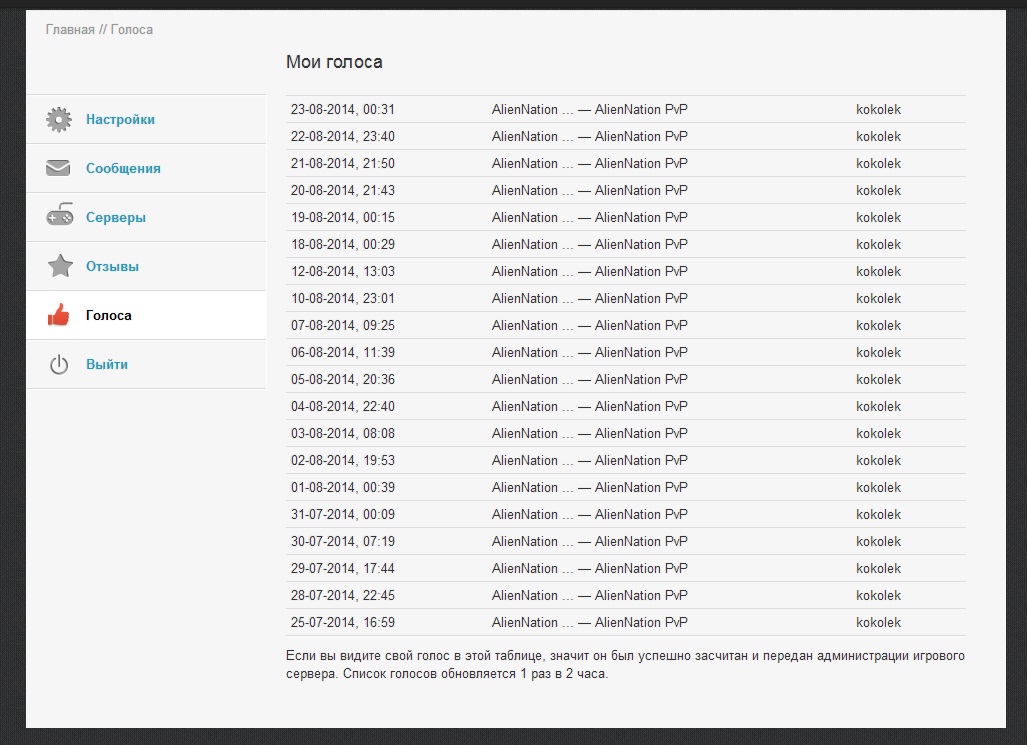Select the date 04-08-2014, 22:40
1027x745 pixels.
point(343,406)
